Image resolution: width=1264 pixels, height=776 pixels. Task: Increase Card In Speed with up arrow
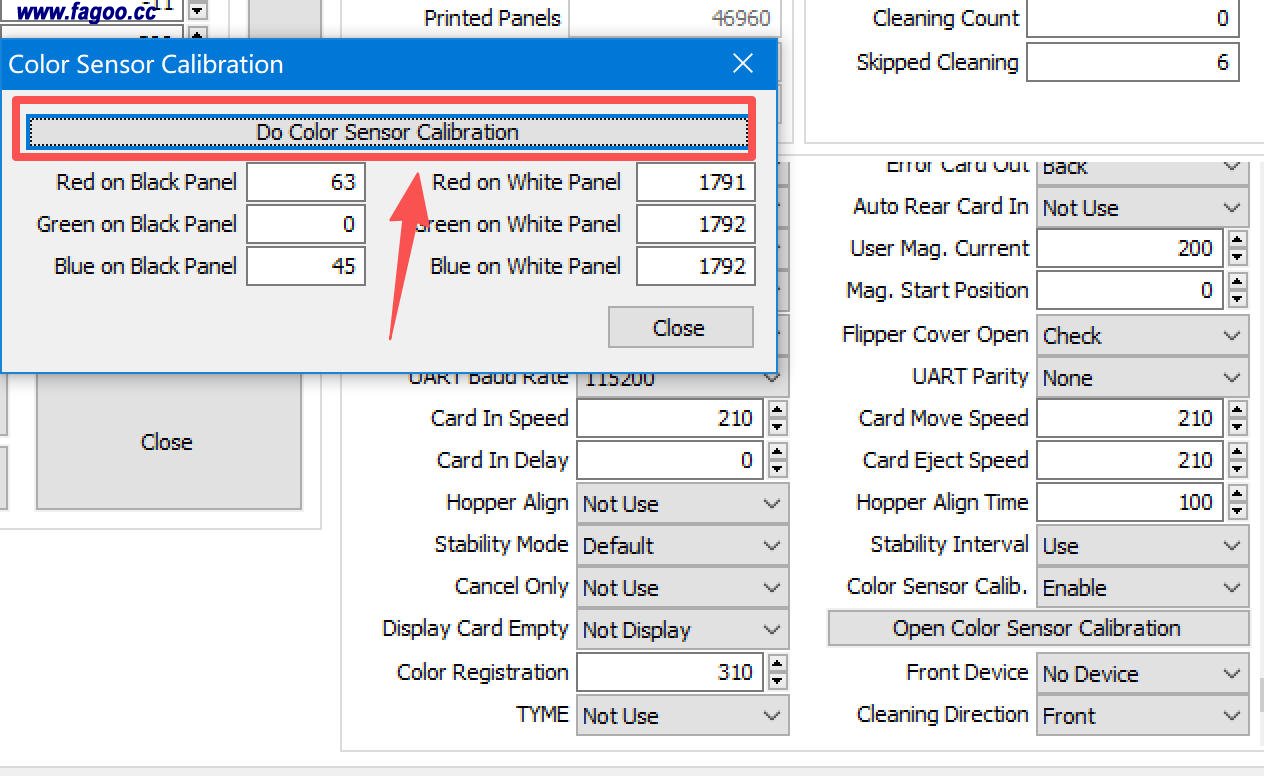click(778, 410)
